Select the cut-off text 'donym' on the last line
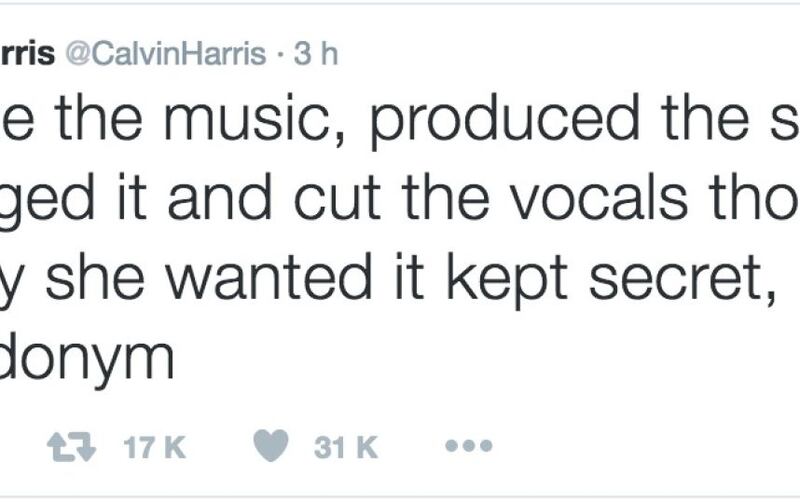The height and width of the screenshot is (503, 800). pos(87,362)
